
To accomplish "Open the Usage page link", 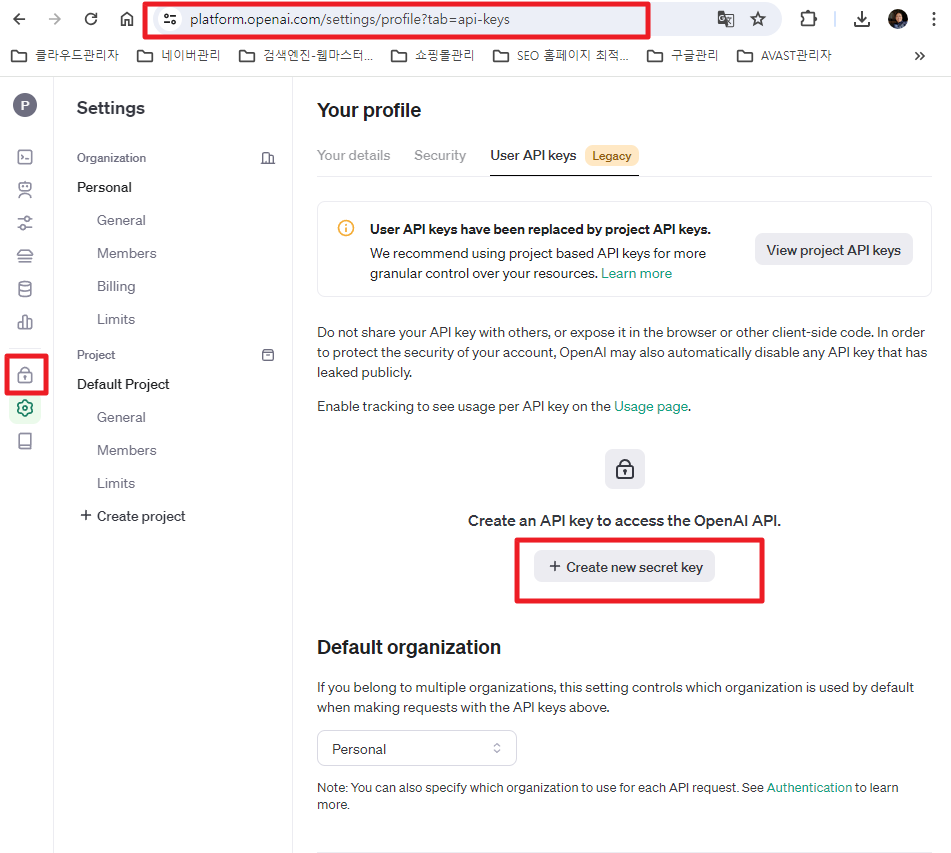I will coord(651,406).
